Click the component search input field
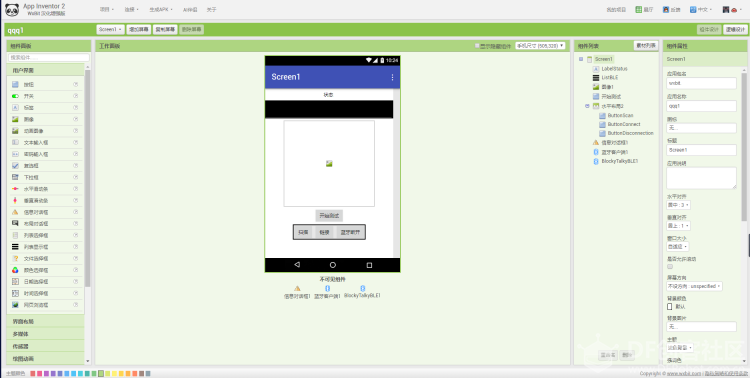750x378 pixels. coord(48,57)
